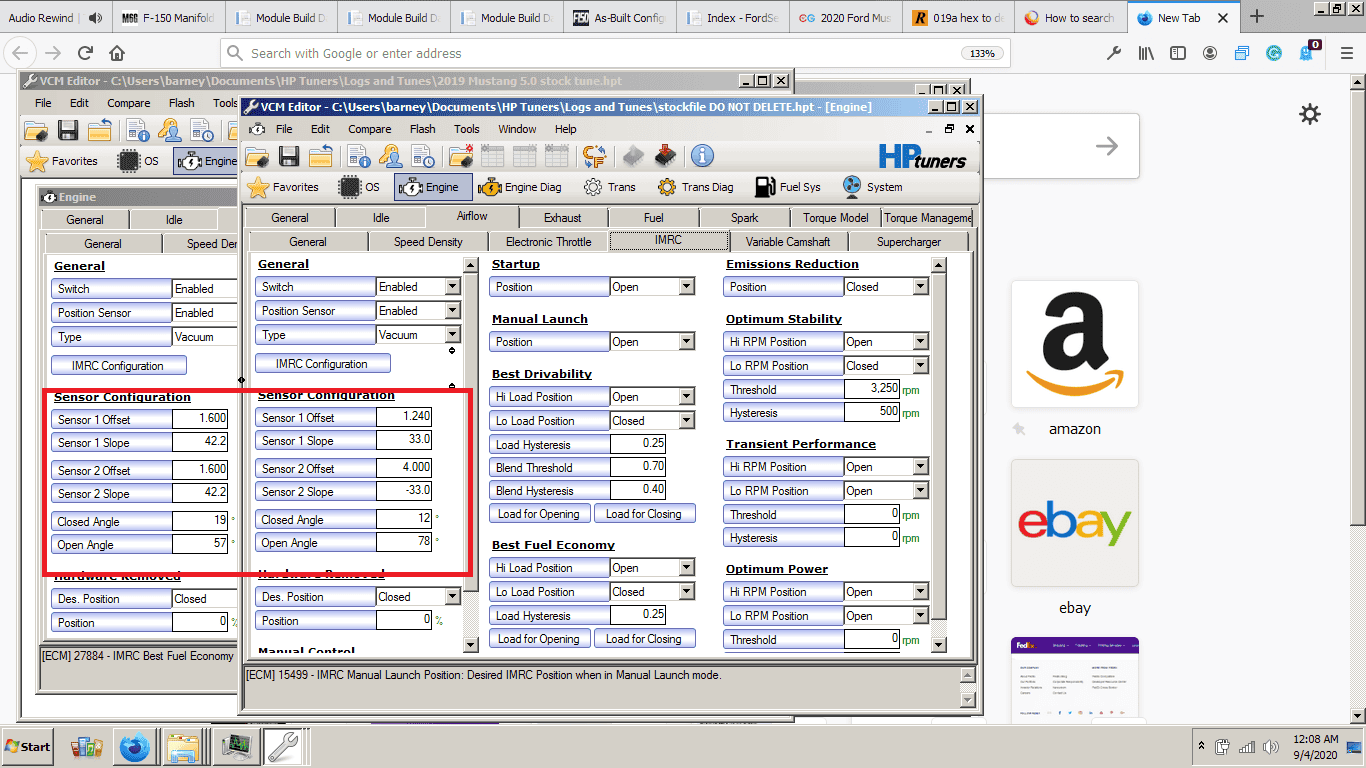The width and height of the screenshot is (1366, 768).
Task: Open the Startup Position dropdown
Action: coord(686,287)
